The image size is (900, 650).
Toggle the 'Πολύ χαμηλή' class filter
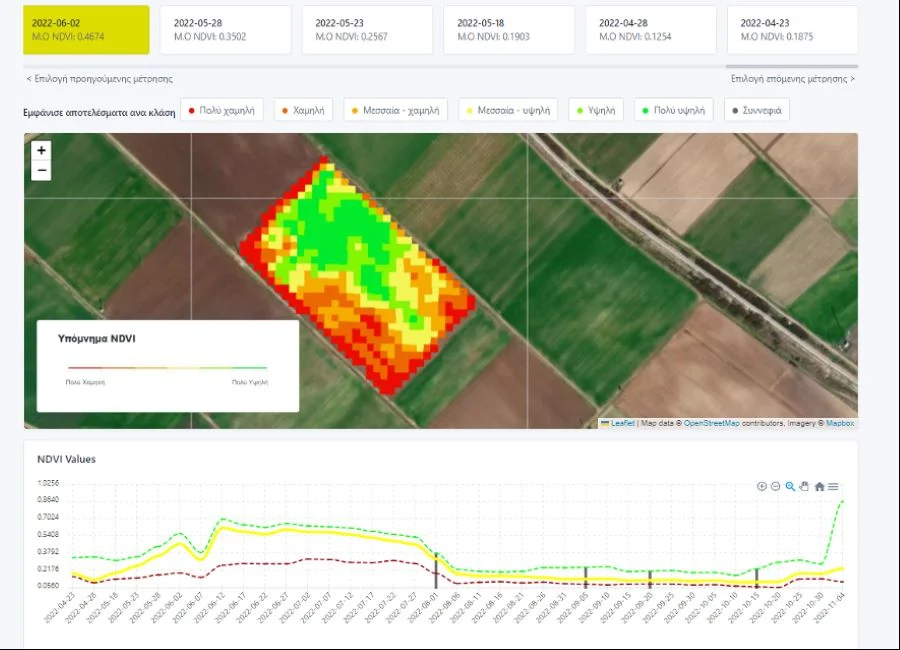point(222,111)
